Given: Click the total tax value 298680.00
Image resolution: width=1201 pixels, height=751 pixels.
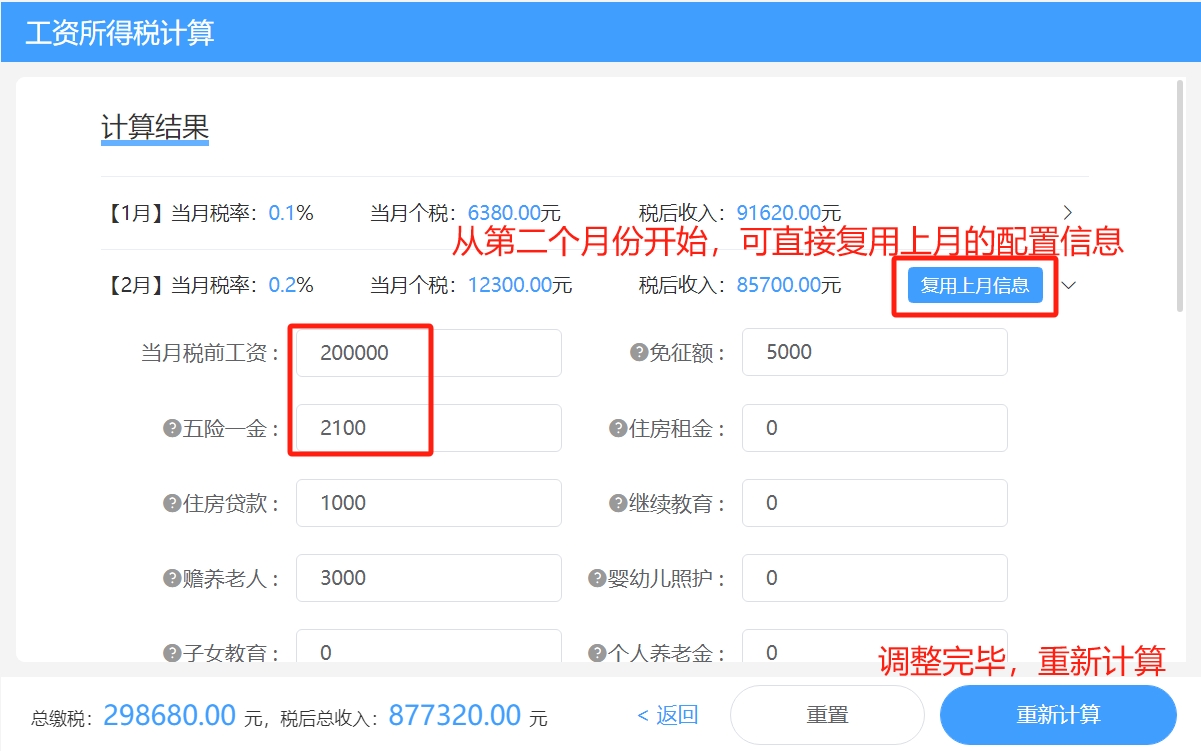Looking at the screenshot, I should [x=170, y=715].
